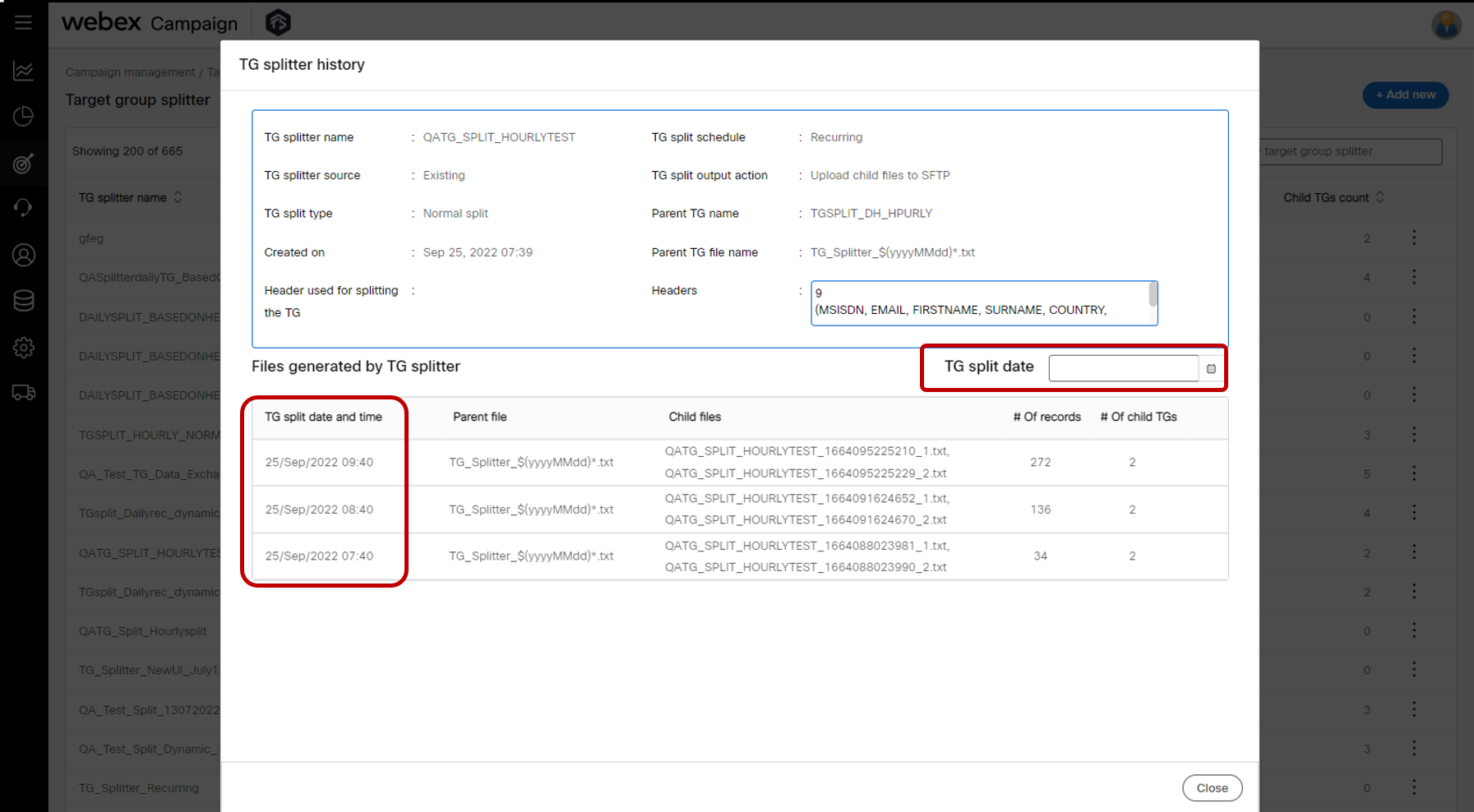Open more options for QA_Test_TG_Data_Excha row
This screenshot has height=812, width=1474.
click(x=1414, y=473)
